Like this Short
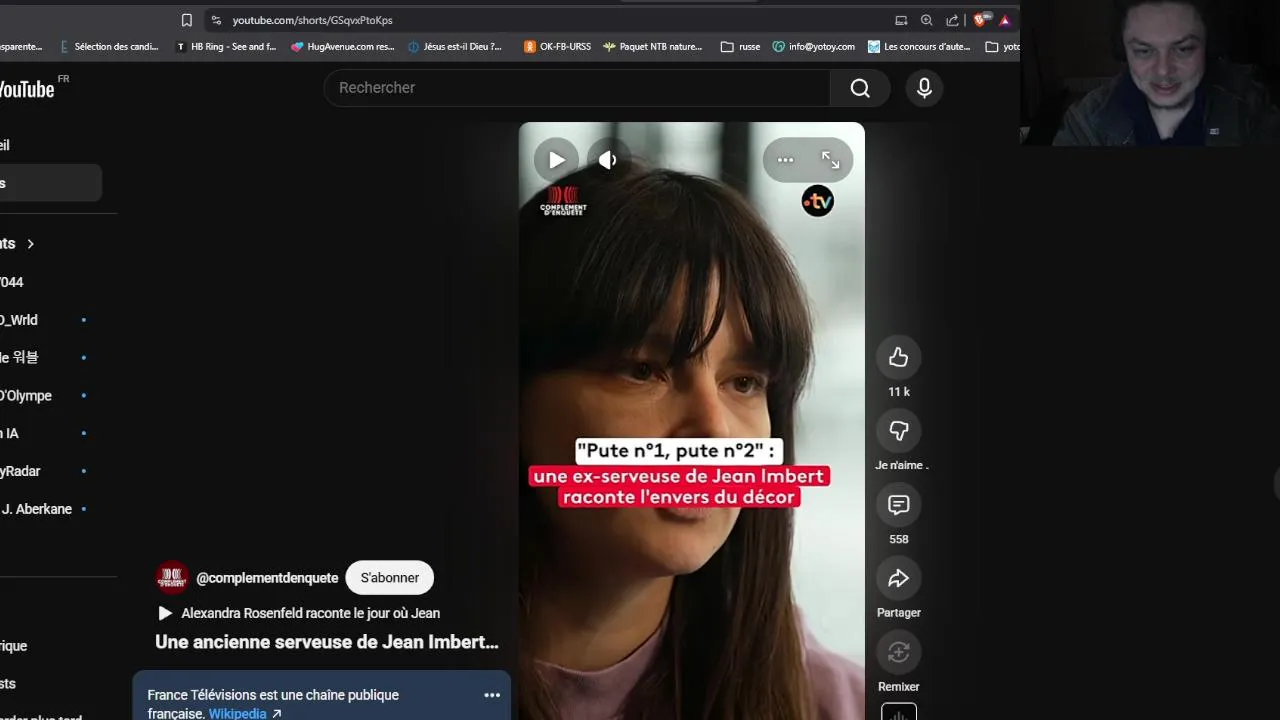This screenshot has width=1280, height=720. click(x=898, y=357)
